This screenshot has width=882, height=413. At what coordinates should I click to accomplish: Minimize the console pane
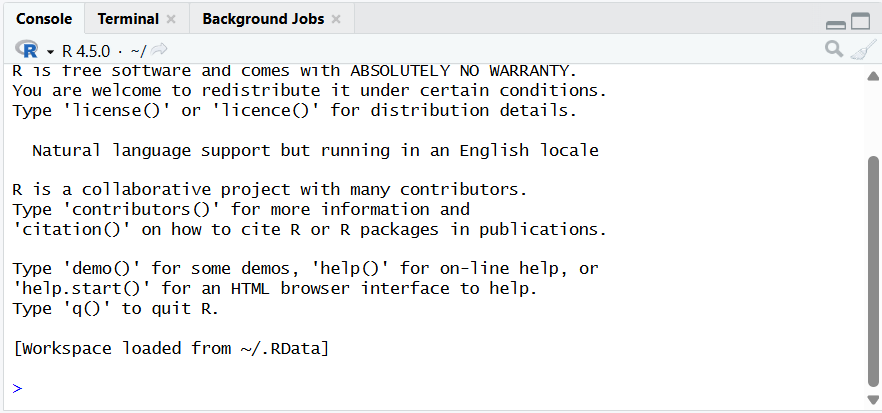[x=835, y=23]
